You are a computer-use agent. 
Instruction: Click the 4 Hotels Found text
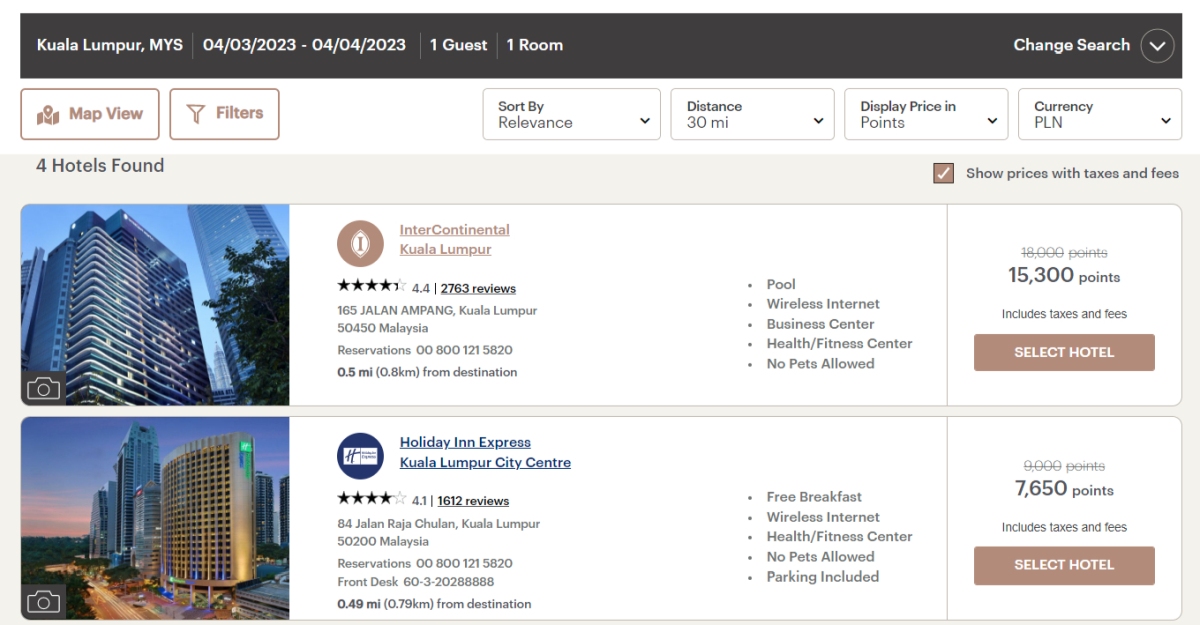100,166
